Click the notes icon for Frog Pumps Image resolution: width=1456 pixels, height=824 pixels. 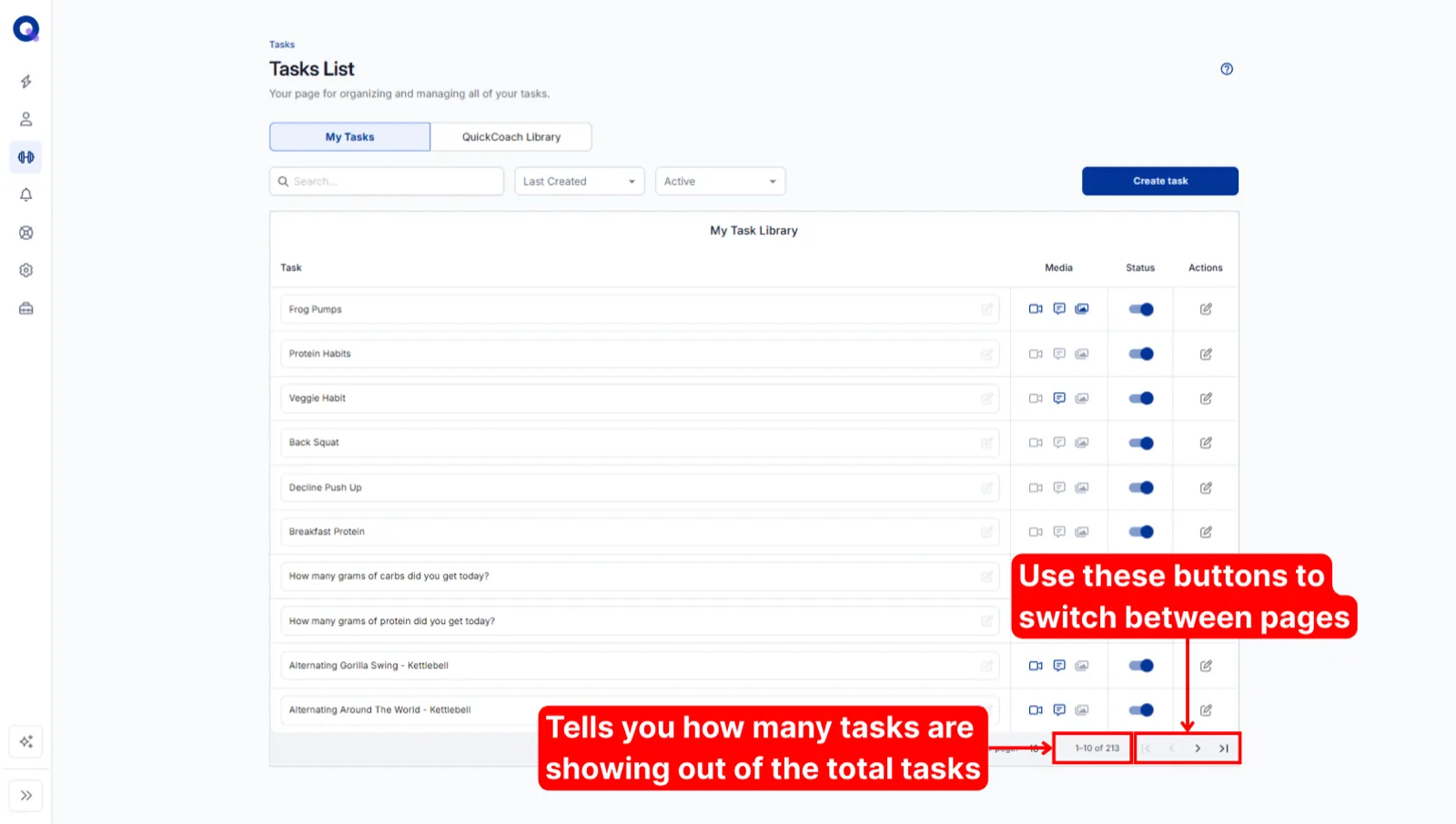(x=1059, y=309)
